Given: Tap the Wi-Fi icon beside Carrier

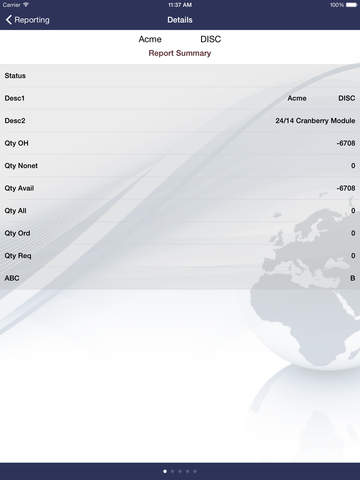Looking at the screenshot, I should click(x=26, y=5).
